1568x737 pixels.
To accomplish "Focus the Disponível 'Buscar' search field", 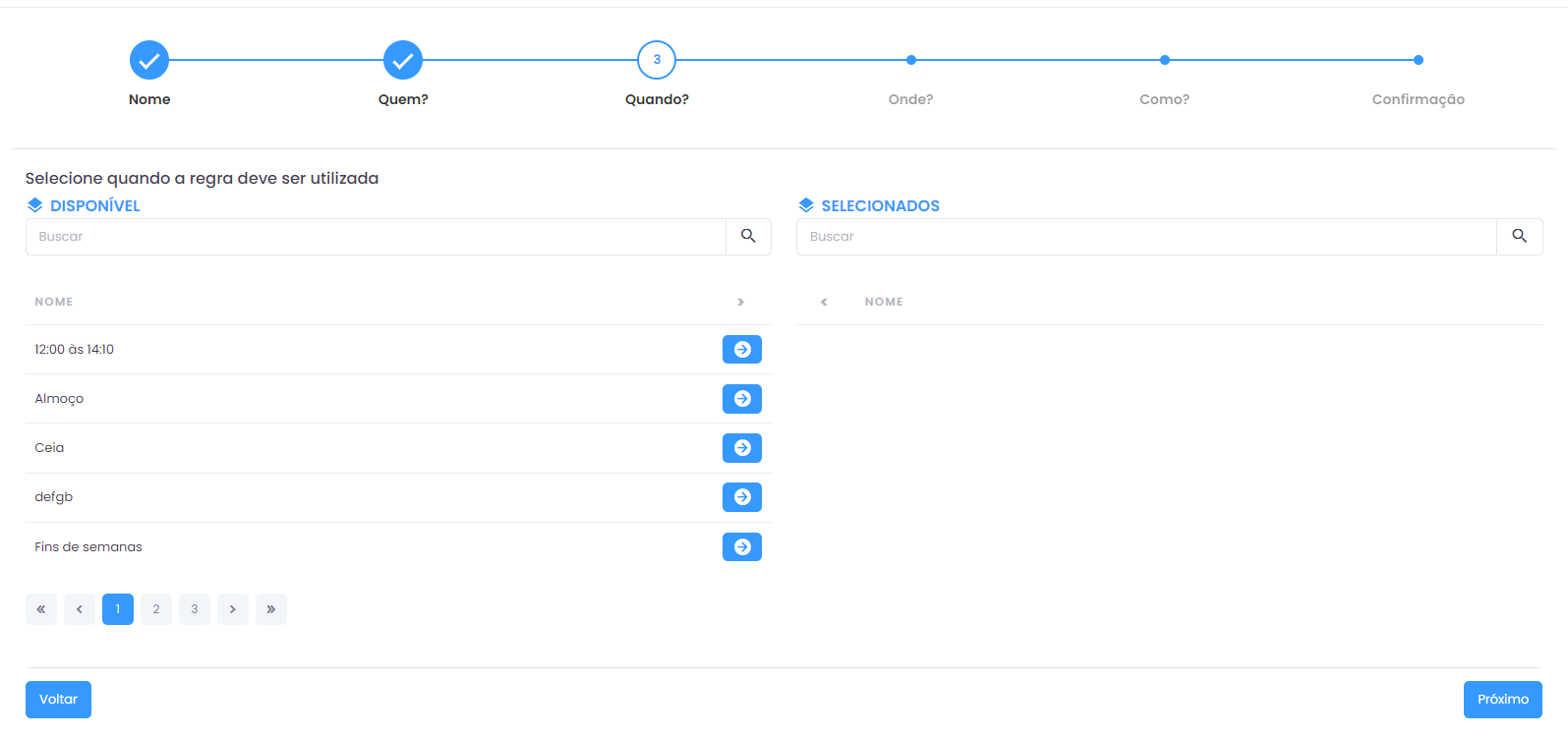I will pyautogui.click(x=376, y=237).
